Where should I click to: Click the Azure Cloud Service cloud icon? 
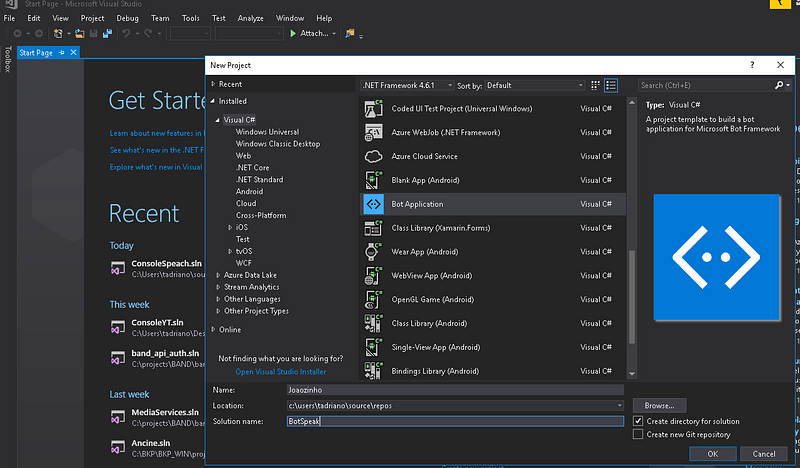(x=373, y=156)
